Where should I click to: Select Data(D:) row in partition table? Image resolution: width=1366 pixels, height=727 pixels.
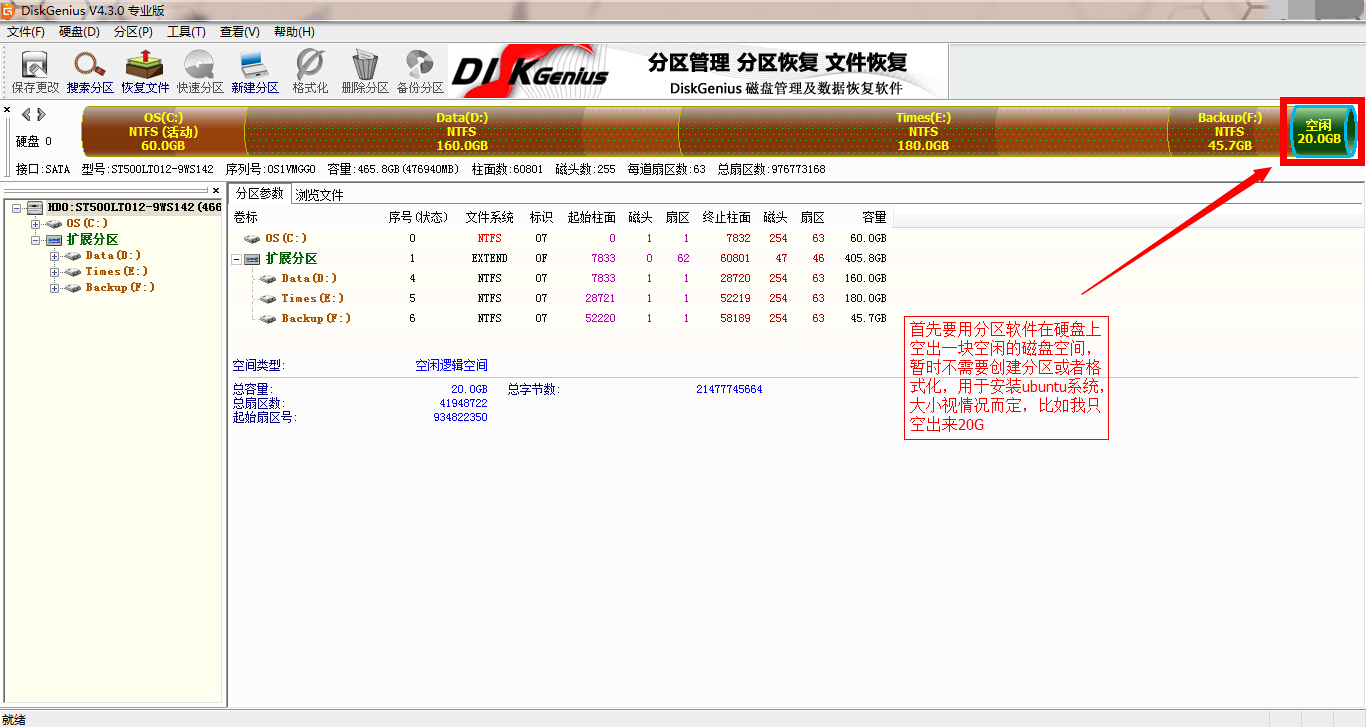point(560,278)
